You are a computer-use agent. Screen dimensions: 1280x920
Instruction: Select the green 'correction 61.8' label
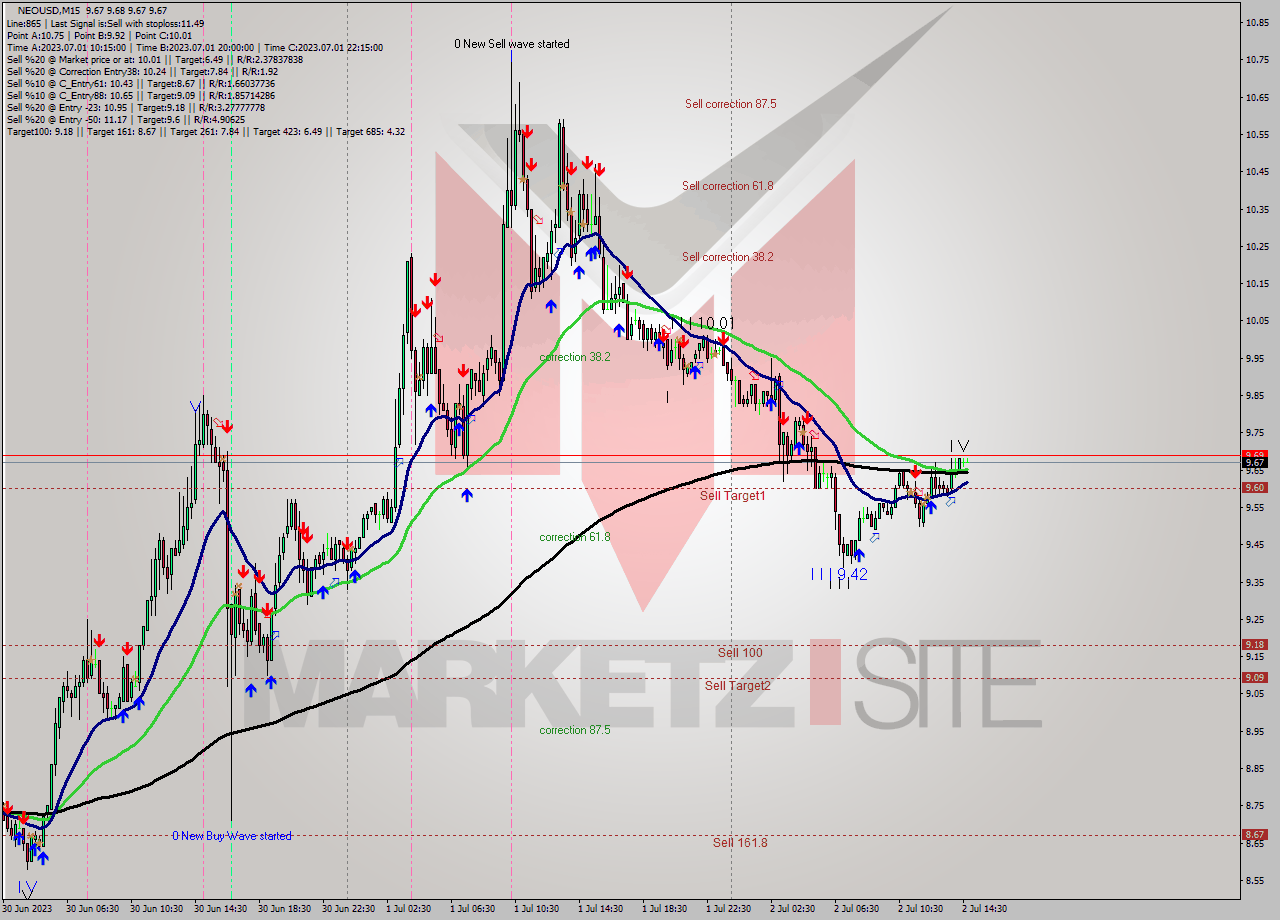pyautogui.click(x=575, y=537)
